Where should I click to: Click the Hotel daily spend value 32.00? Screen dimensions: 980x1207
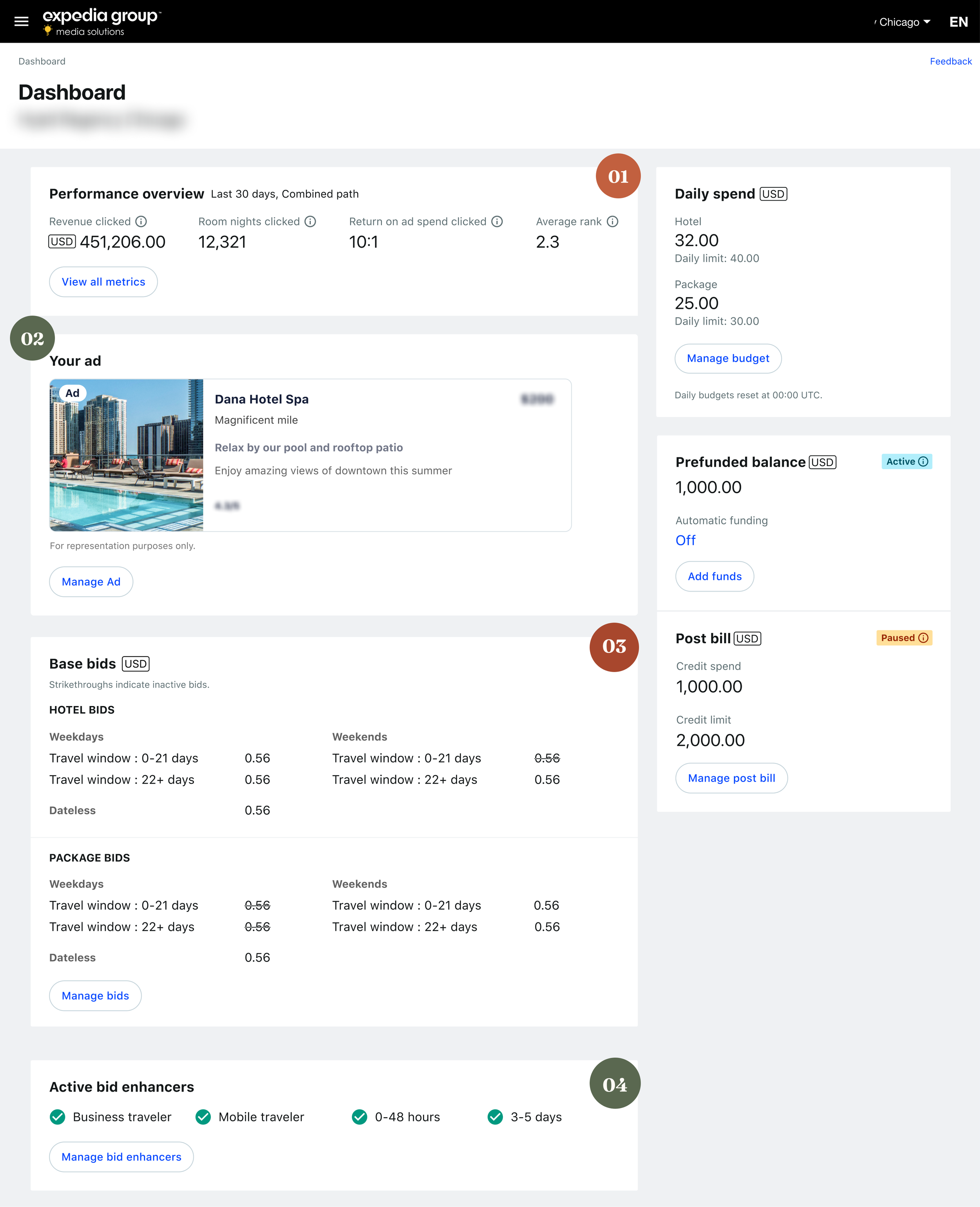click(697, 240)
